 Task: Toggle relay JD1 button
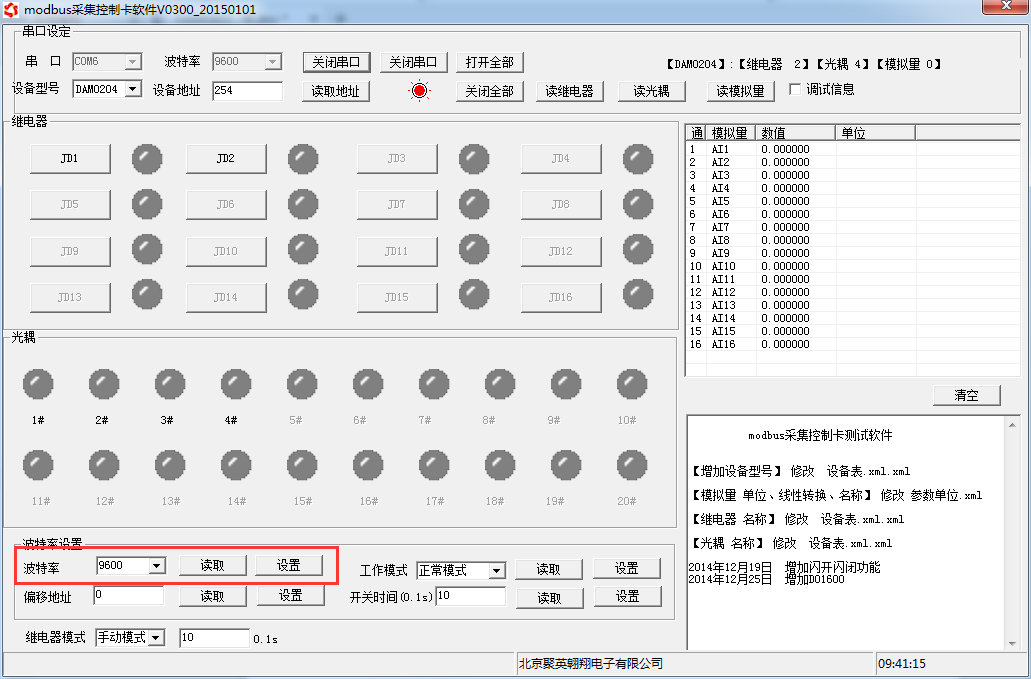[x=70, y=159]
